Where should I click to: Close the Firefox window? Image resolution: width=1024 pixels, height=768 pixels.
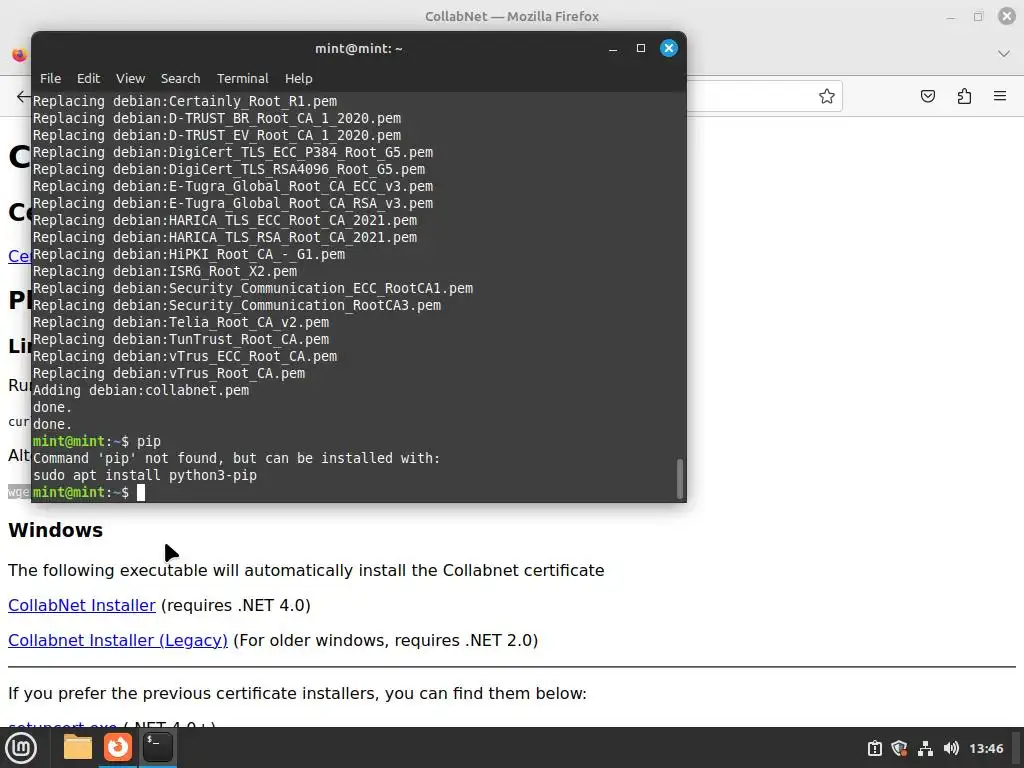(1006, 16)
